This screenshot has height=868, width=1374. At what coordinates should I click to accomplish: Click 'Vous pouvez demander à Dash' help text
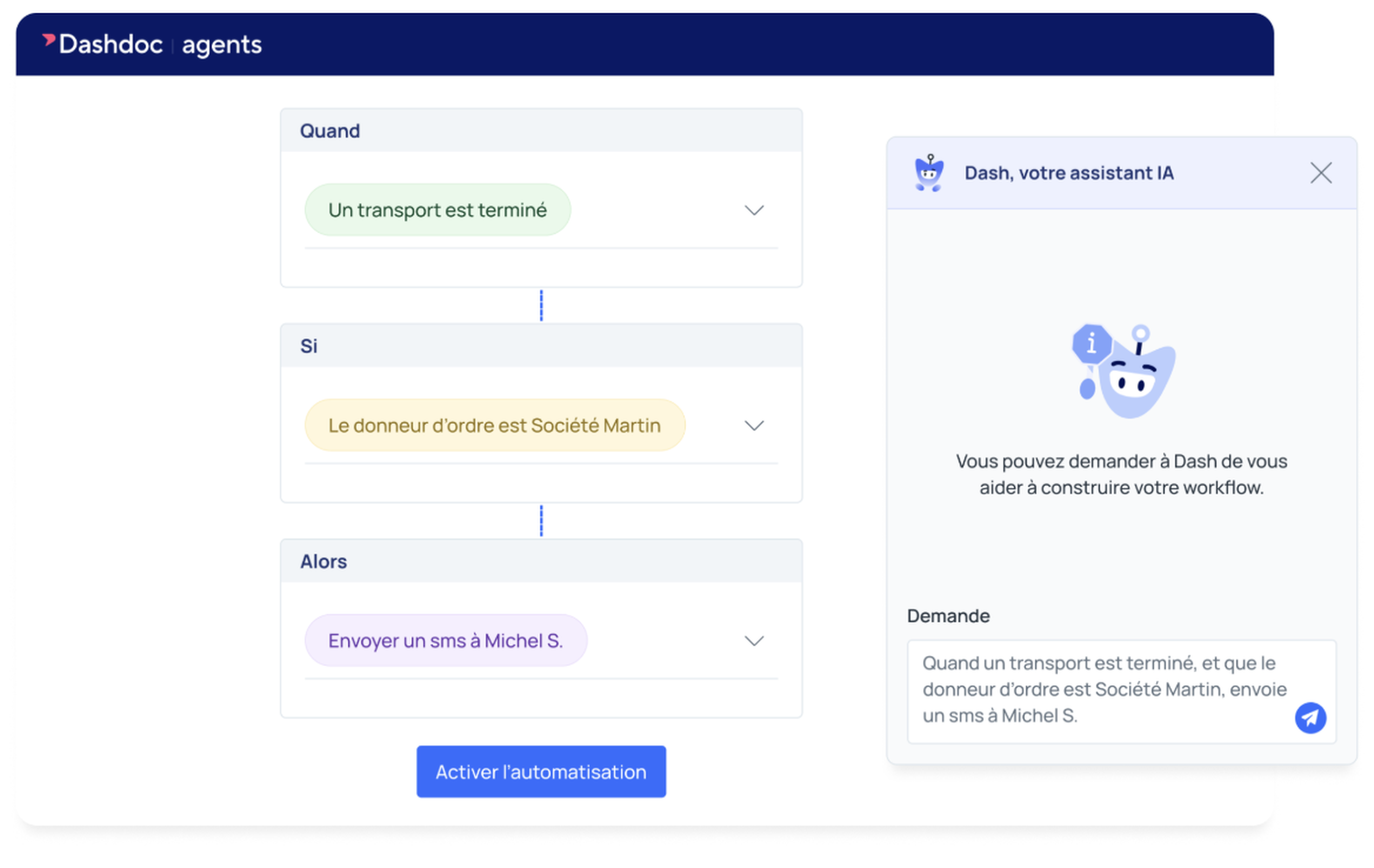[x=1121, y=474]
